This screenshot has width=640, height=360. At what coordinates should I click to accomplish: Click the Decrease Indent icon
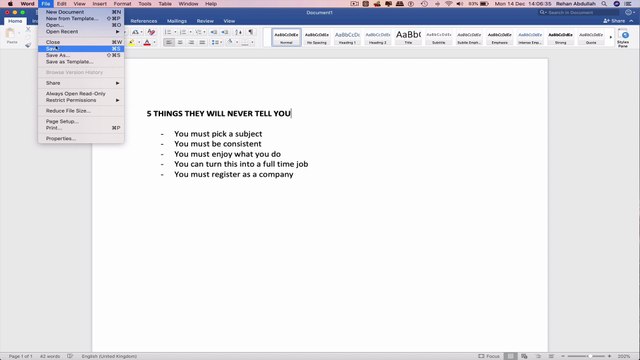pos(213,32)
